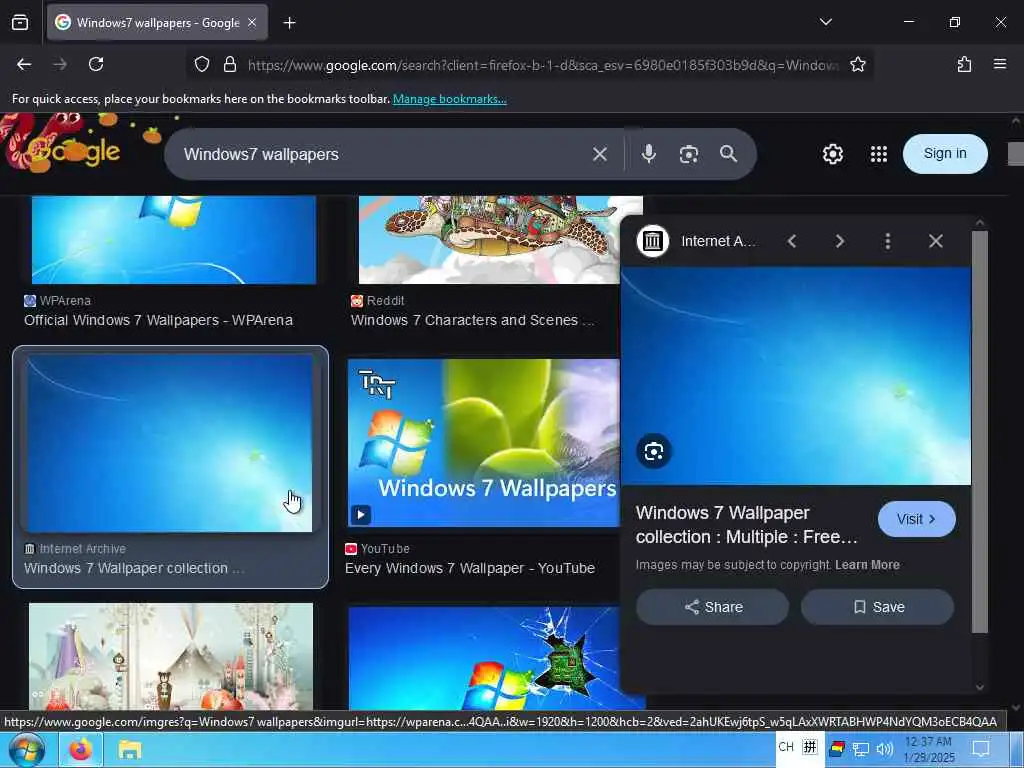The width and height of the screenshot is (1024, 768).
Task: Save the image with Save button
Action: (877, 607)
